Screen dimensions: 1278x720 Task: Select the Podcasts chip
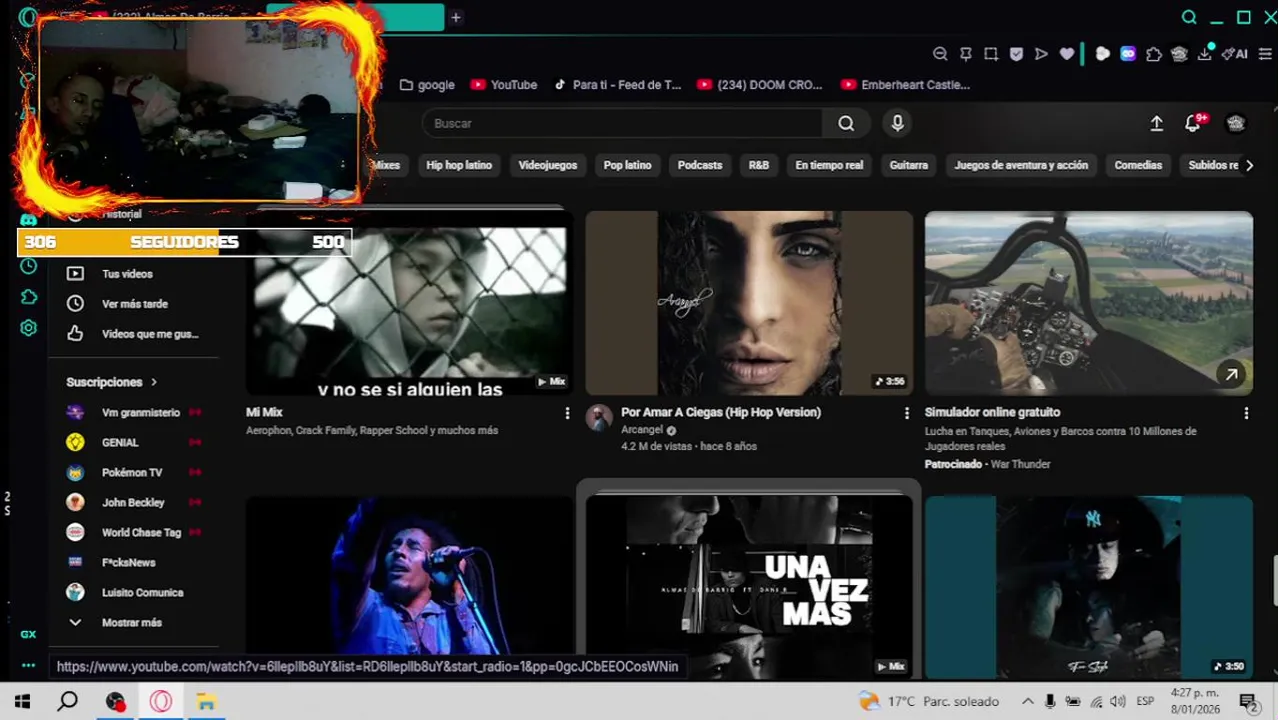[x=700, y=165]
